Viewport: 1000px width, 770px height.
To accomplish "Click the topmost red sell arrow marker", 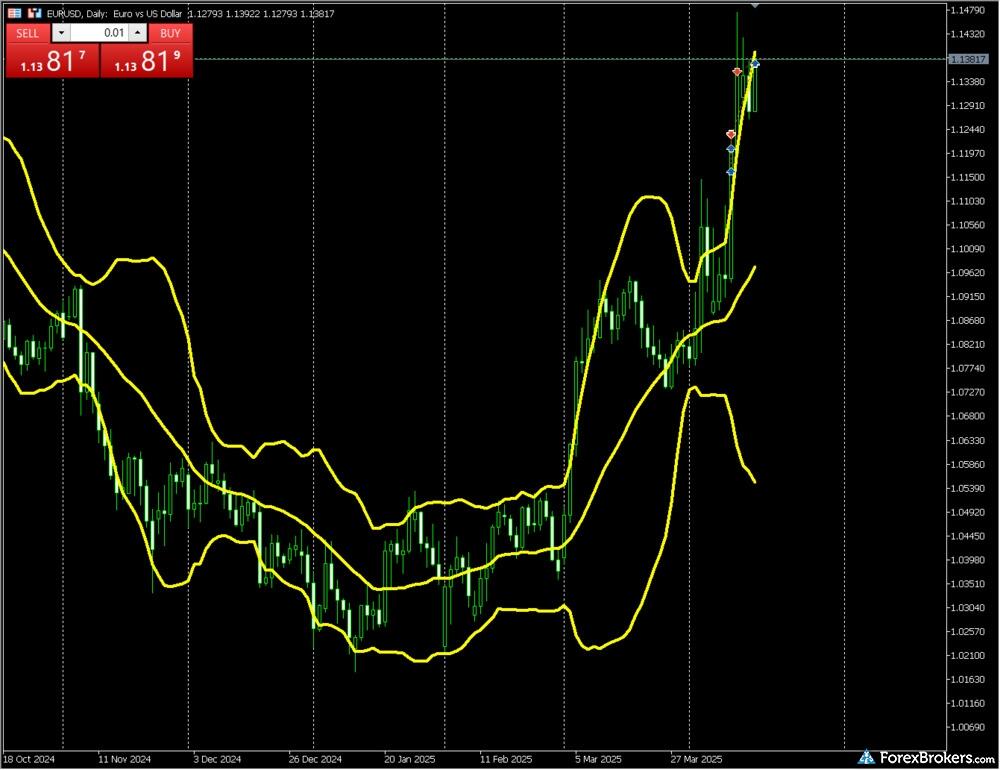I will pyautogui.click(x=737, y=72).
